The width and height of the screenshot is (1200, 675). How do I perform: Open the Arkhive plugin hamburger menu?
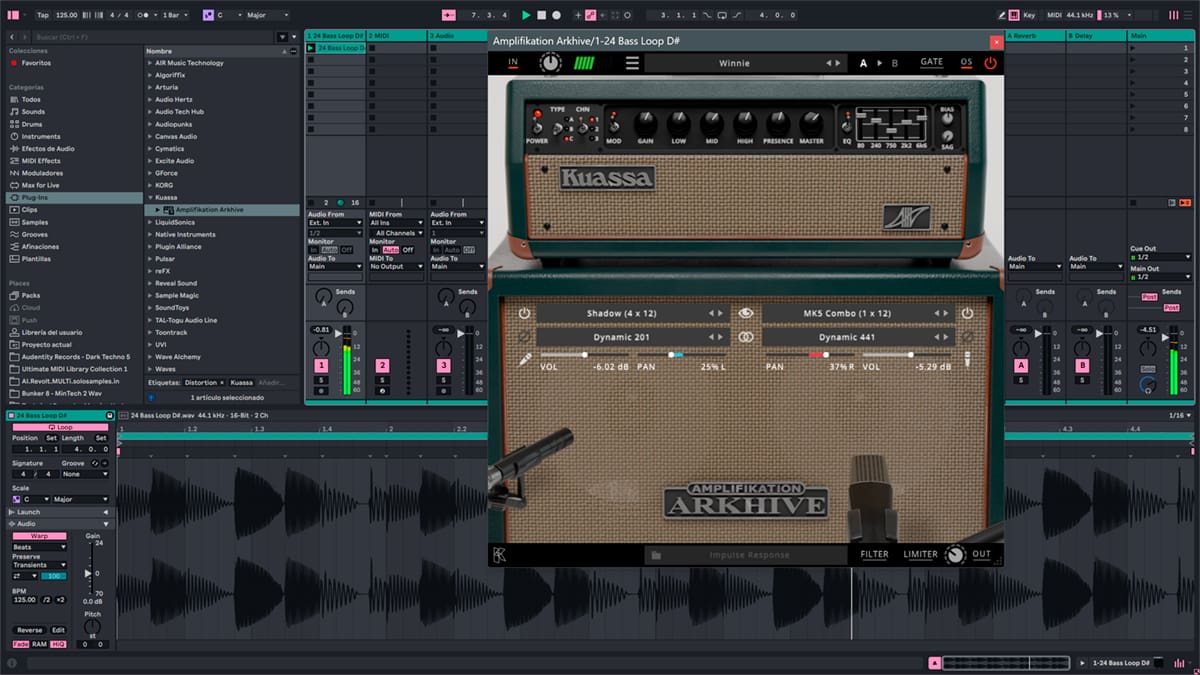632,63
